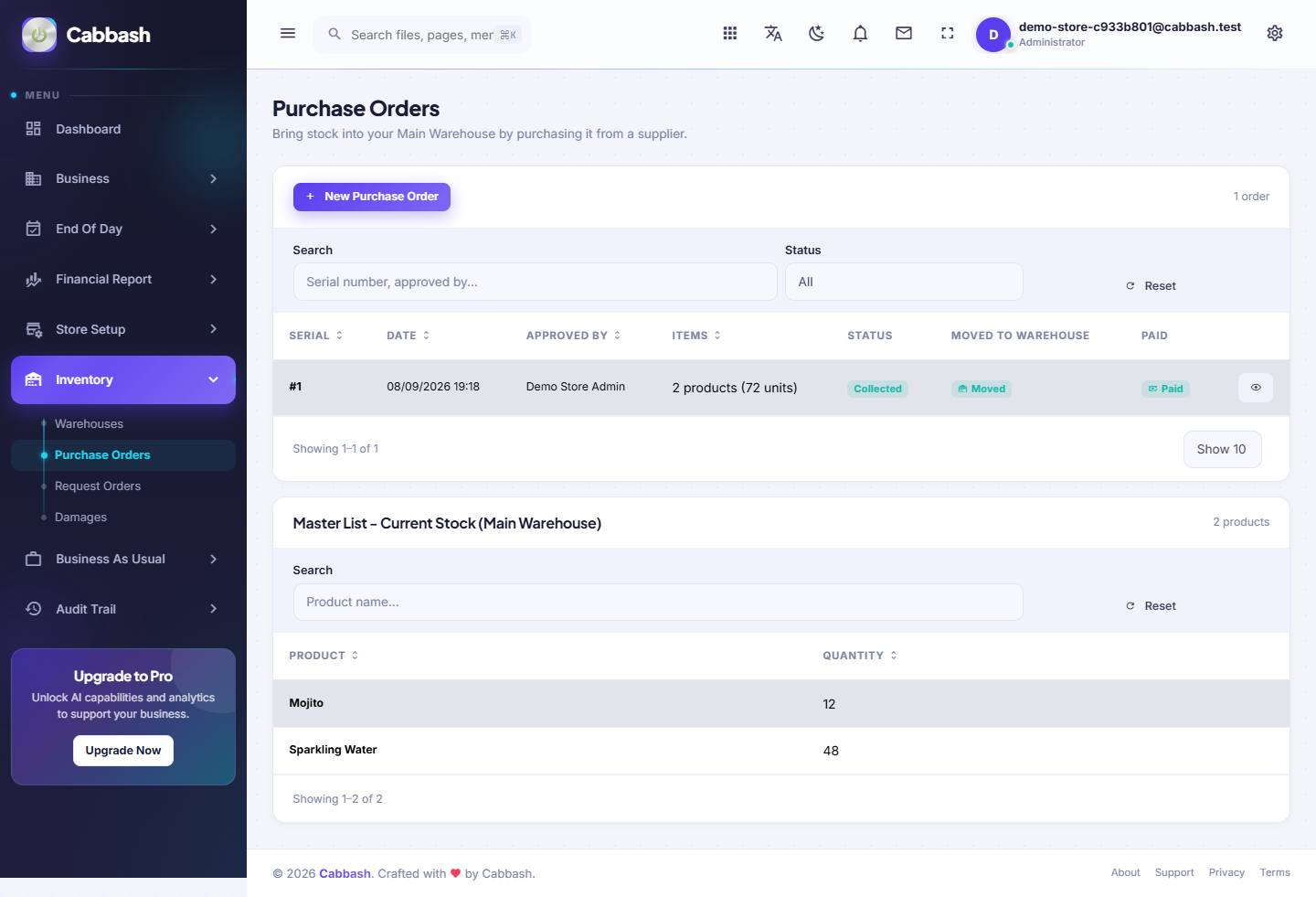1316x897 pixels.
Task: Toggle dark mode moon icon
Action: (817, 34)
